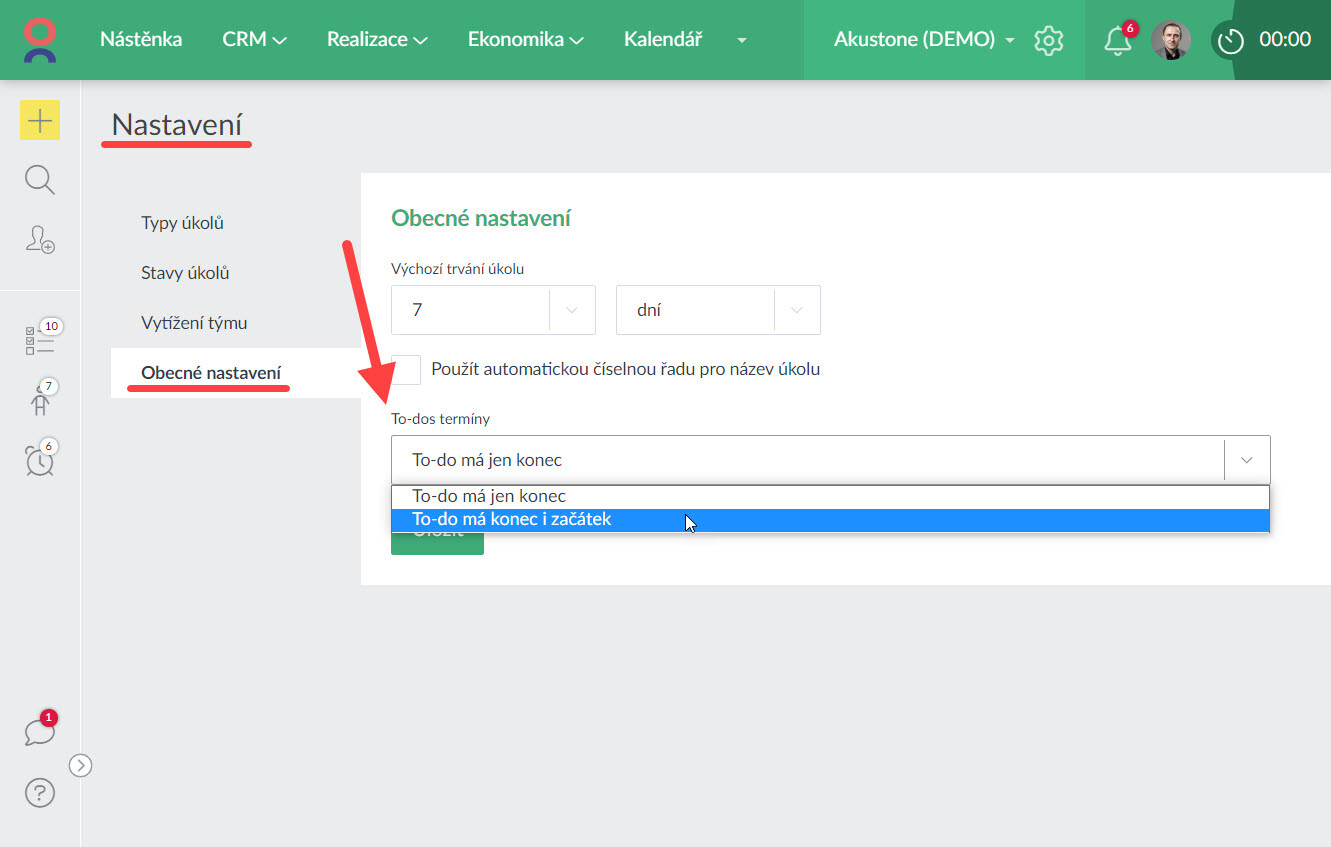Click the yellow plus add button
1331x847 pixels.
(40, 121)
